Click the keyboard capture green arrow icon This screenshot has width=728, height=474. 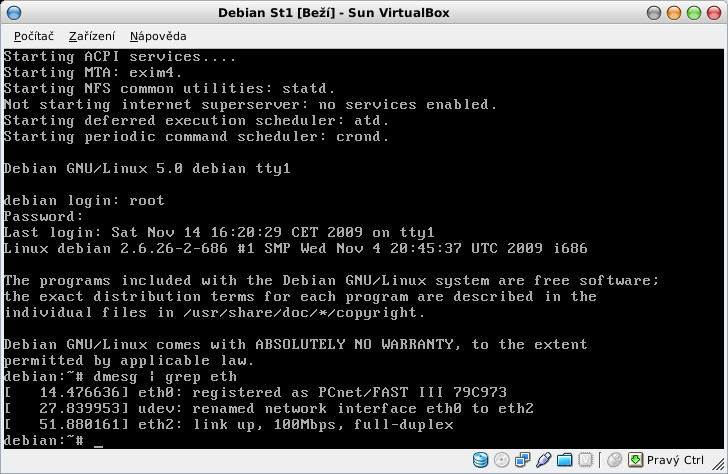(634, 460)
